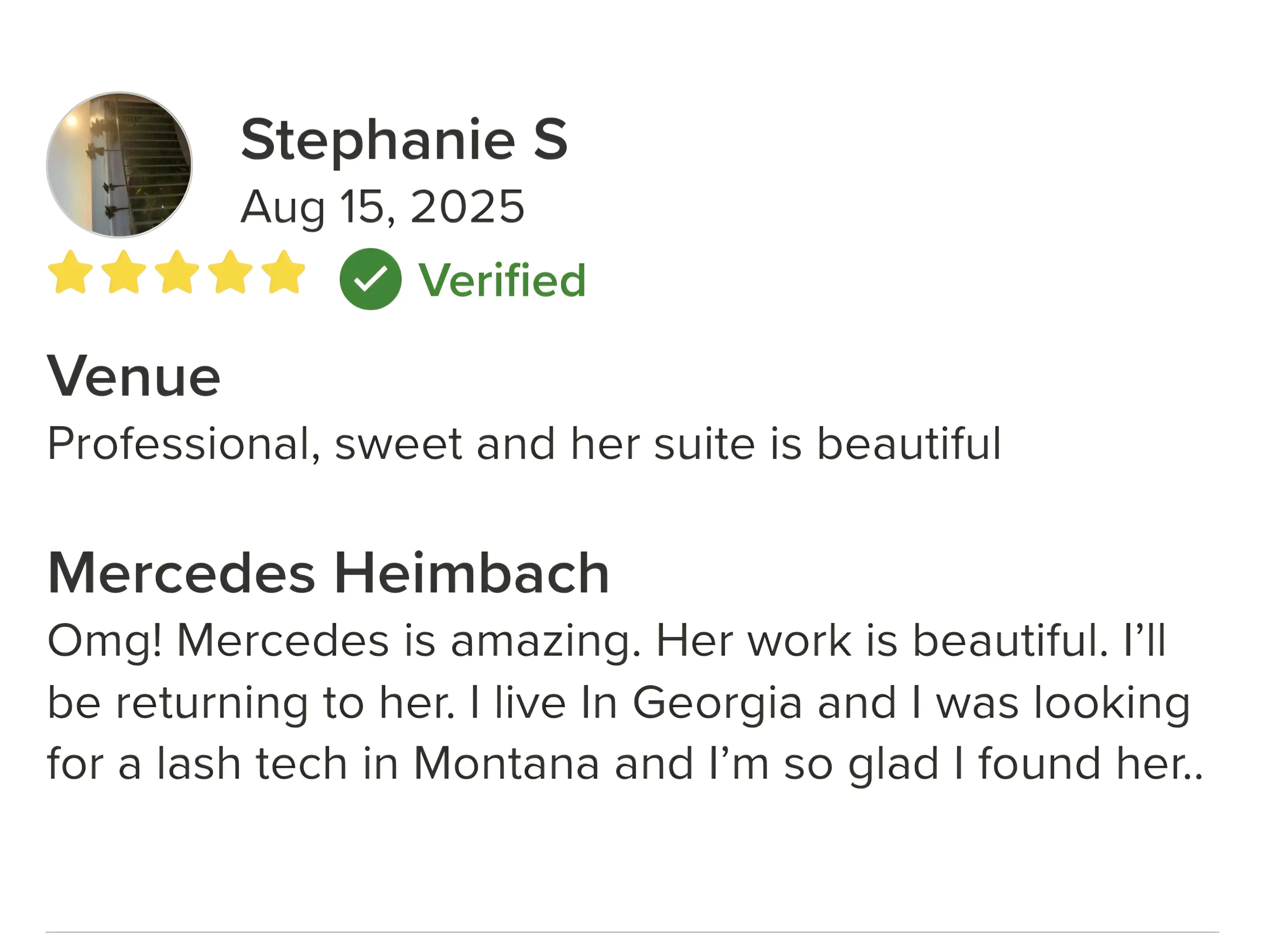The image size is (1265, 952).
Task: Click the reviewer name Stephanie S
Action: pyautogui.click(x=404, y=140)
